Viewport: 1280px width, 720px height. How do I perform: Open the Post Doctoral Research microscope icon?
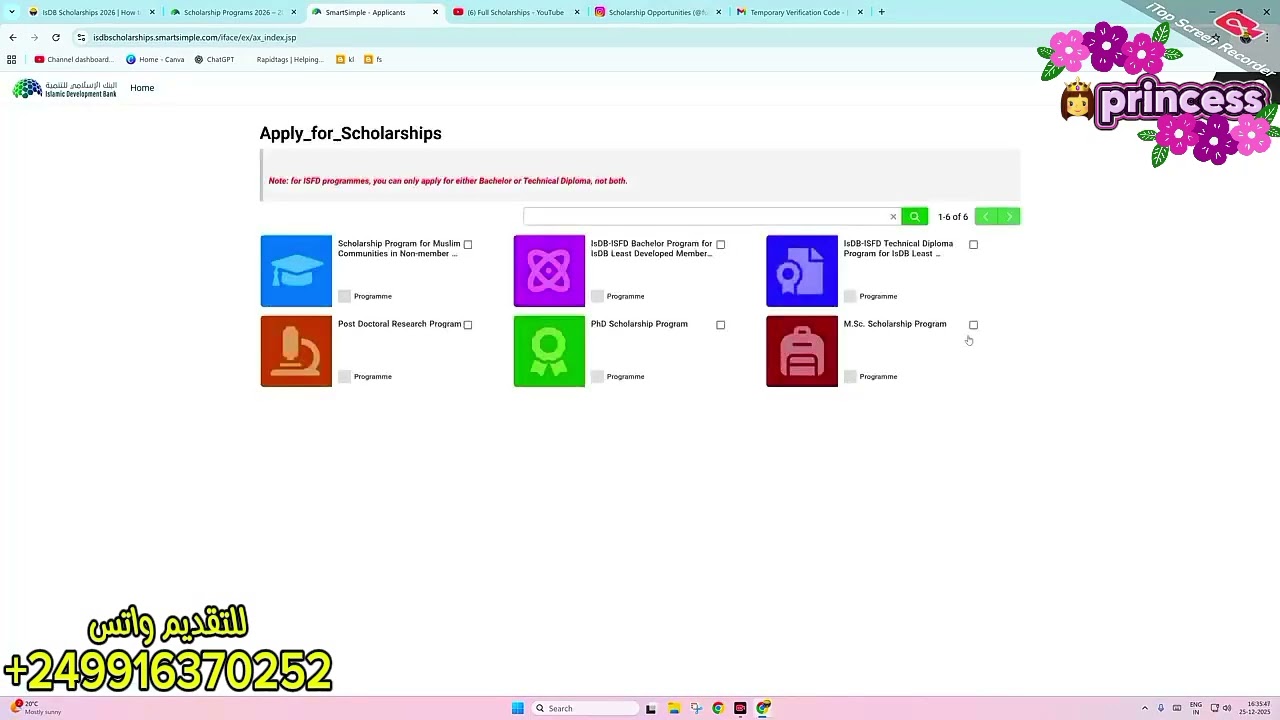pos(296,351)
